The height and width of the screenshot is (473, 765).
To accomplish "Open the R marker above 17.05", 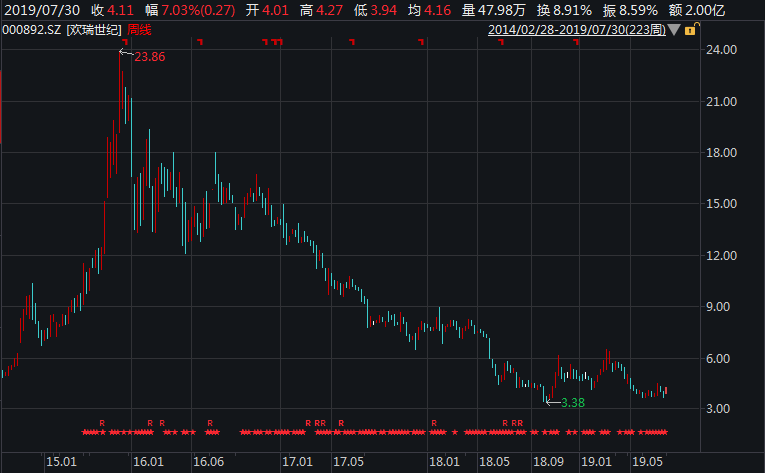I will tap(341, 423).
